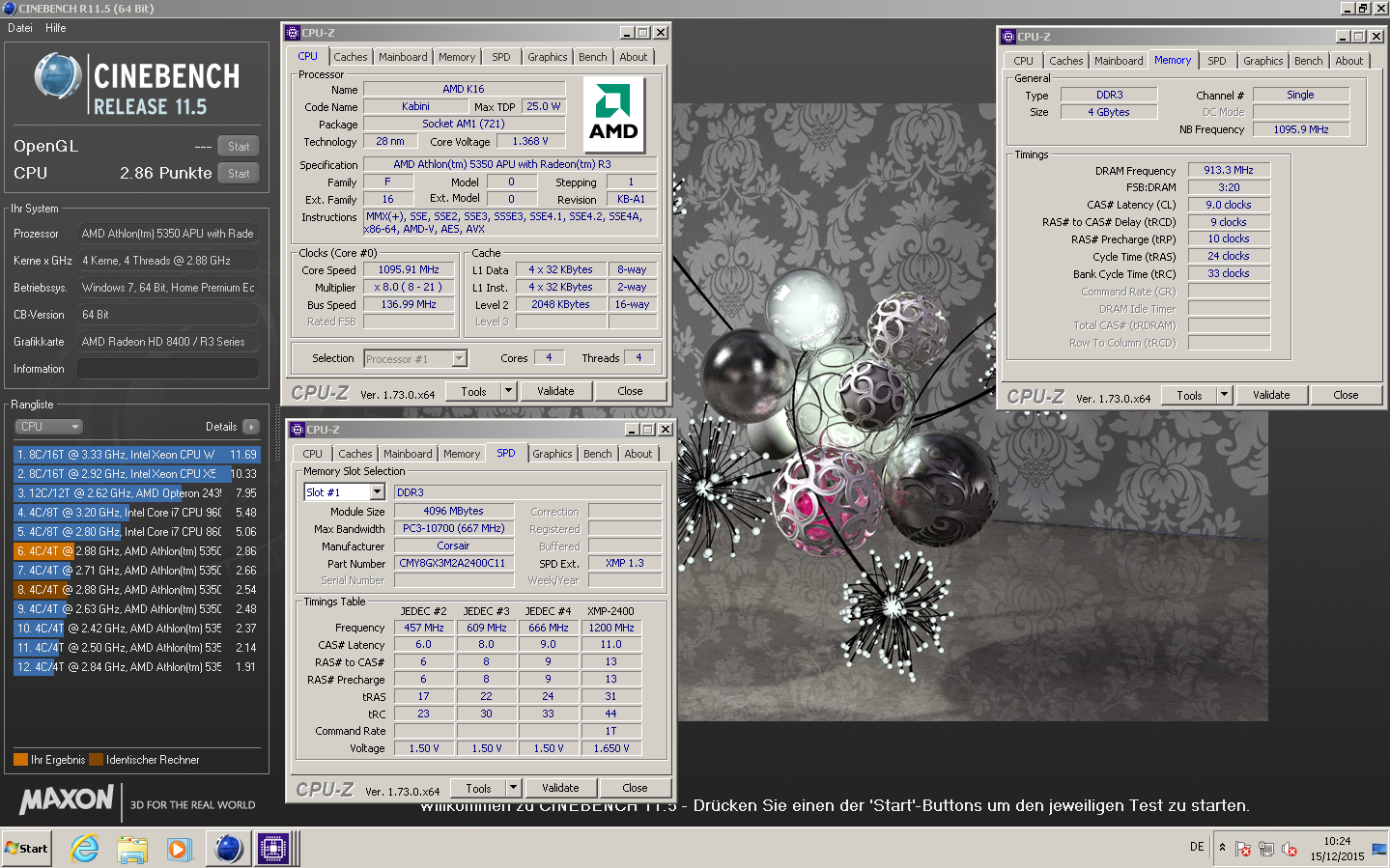Switch to SPD tab in Memory window
Image resolution: width=1390 pixels, height=868 pixels.
pyautogui.click(x=1217, y=61)
